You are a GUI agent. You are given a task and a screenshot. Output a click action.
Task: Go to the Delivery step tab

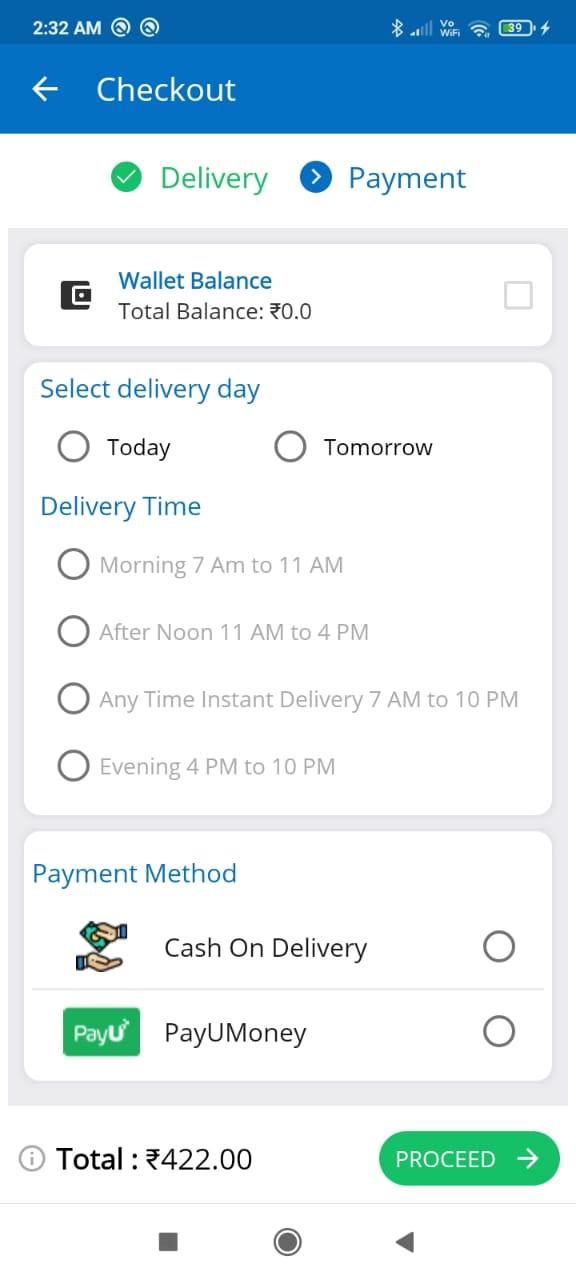pyautogui.click(x=189, y=178)
